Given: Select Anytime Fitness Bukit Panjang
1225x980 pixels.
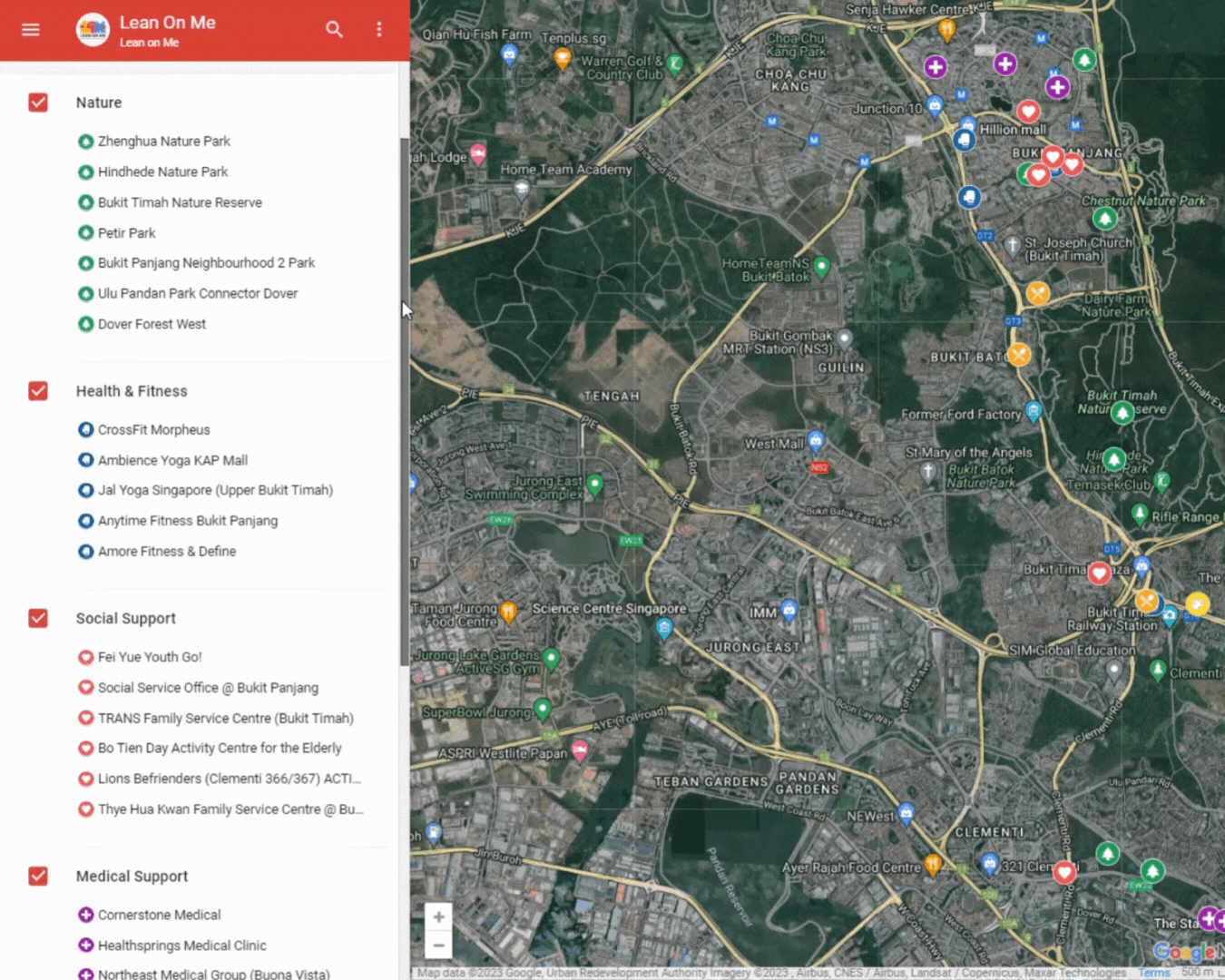Looking at the screenshot, I should pyautogui.click(x=187, y=521).
